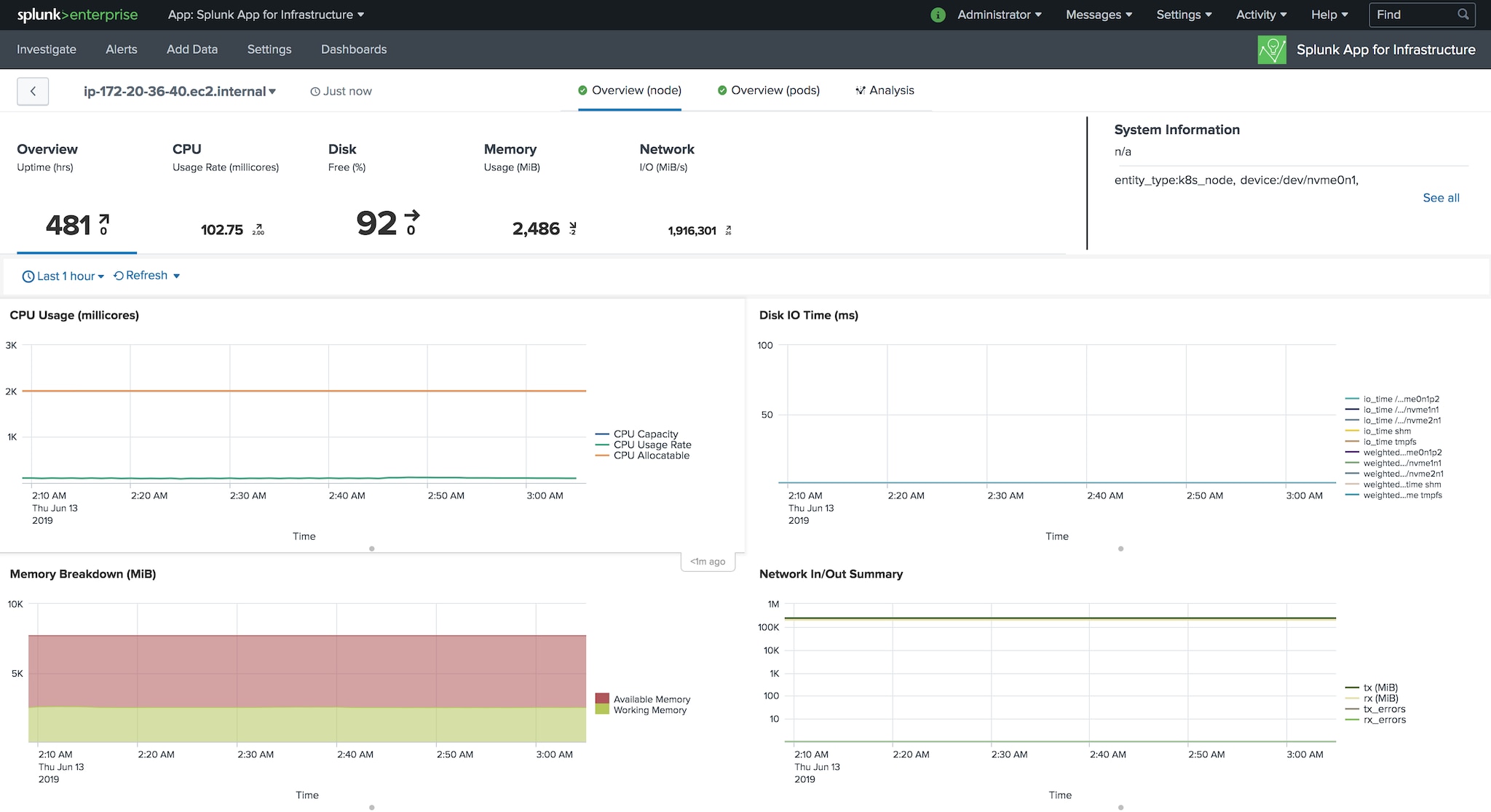Open the Activity menu
The height and width of the screenshot is (812, 1491).
point(1261,15)
